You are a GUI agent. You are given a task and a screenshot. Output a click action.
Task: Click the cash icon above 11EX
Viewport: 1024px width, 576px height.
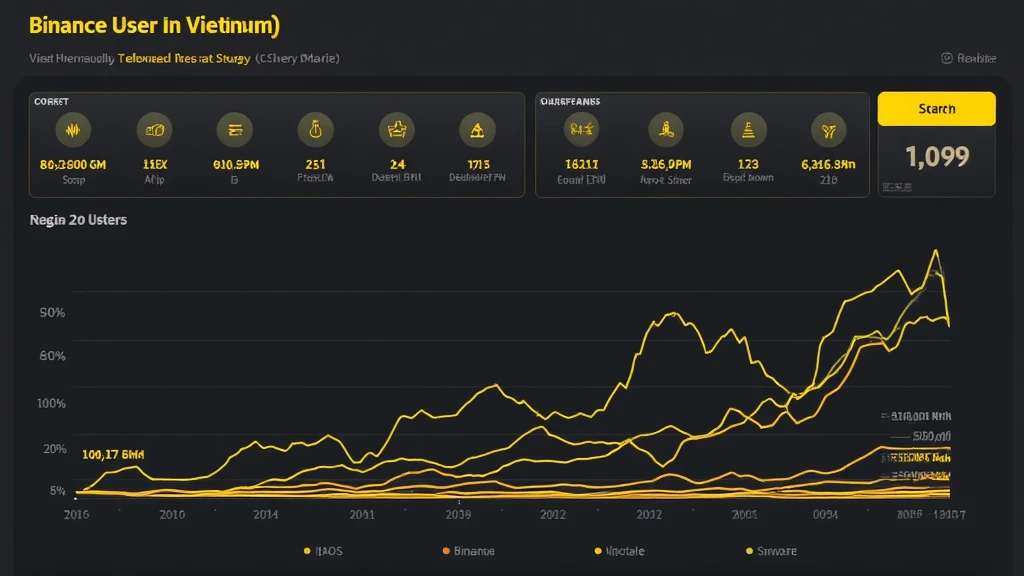coord(154,130)
